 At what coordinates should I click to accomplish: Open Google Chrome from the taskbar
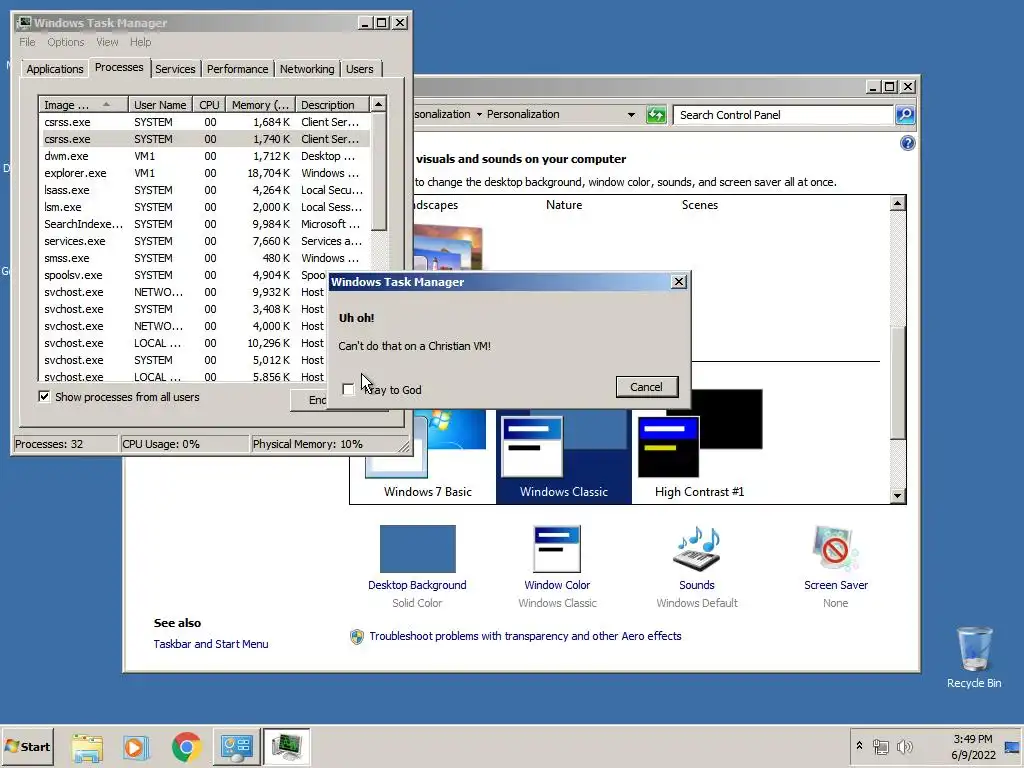coord(186,747)
